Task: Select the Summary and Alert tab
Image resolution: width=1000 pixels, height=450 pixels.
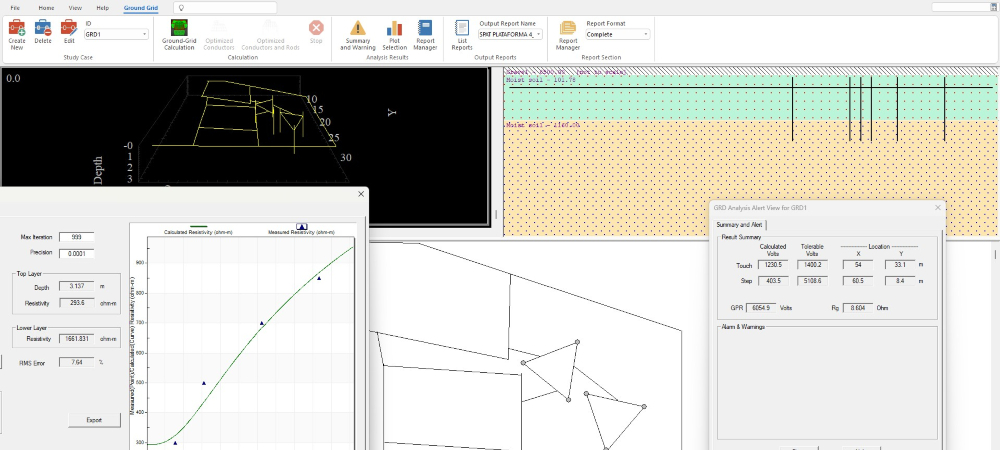Action: (x=742, y=224)
